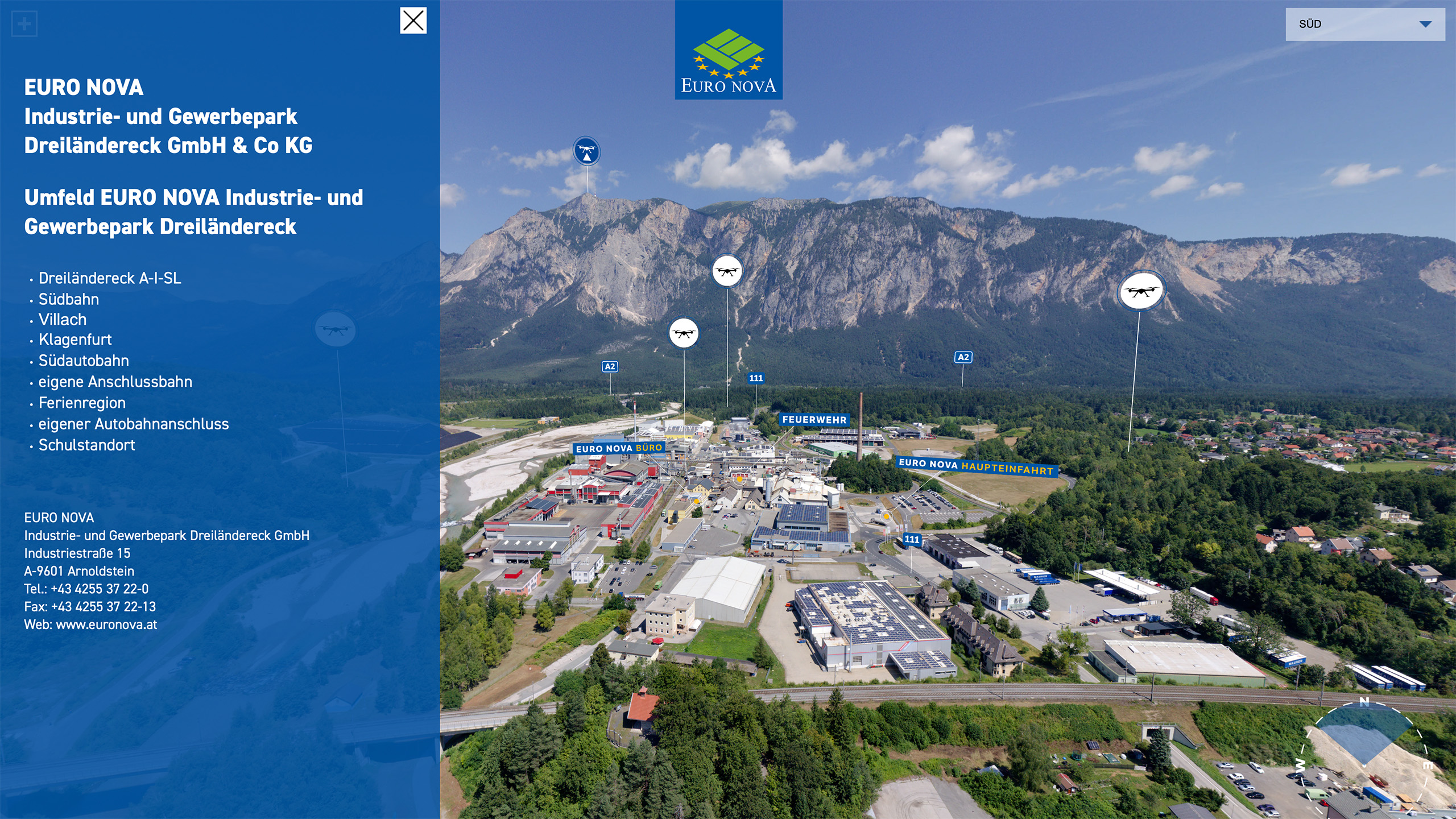Click 'Südbahn' list item
The width and height of the screenshot is (1456, 819).
pos(69,299)
